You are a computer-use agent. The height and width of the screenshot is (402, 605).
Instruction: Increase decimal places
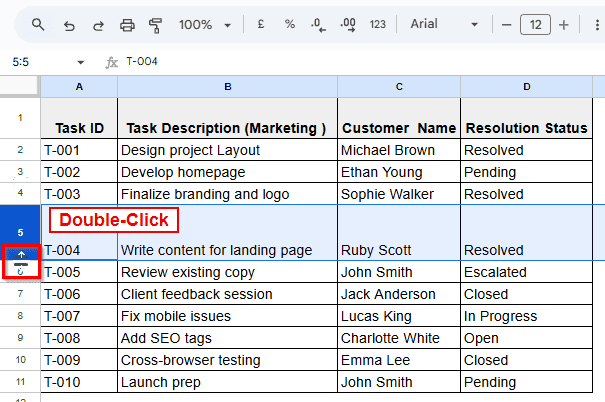(x=347, y=24)
